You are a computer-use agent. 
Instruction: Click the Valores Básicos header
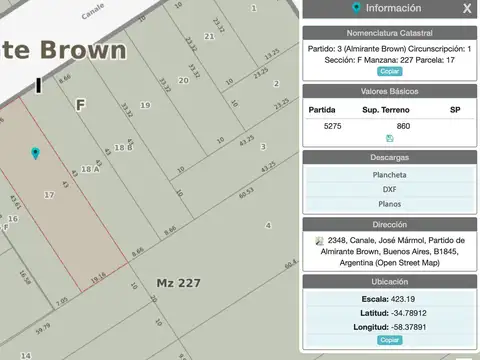[390, 91]
